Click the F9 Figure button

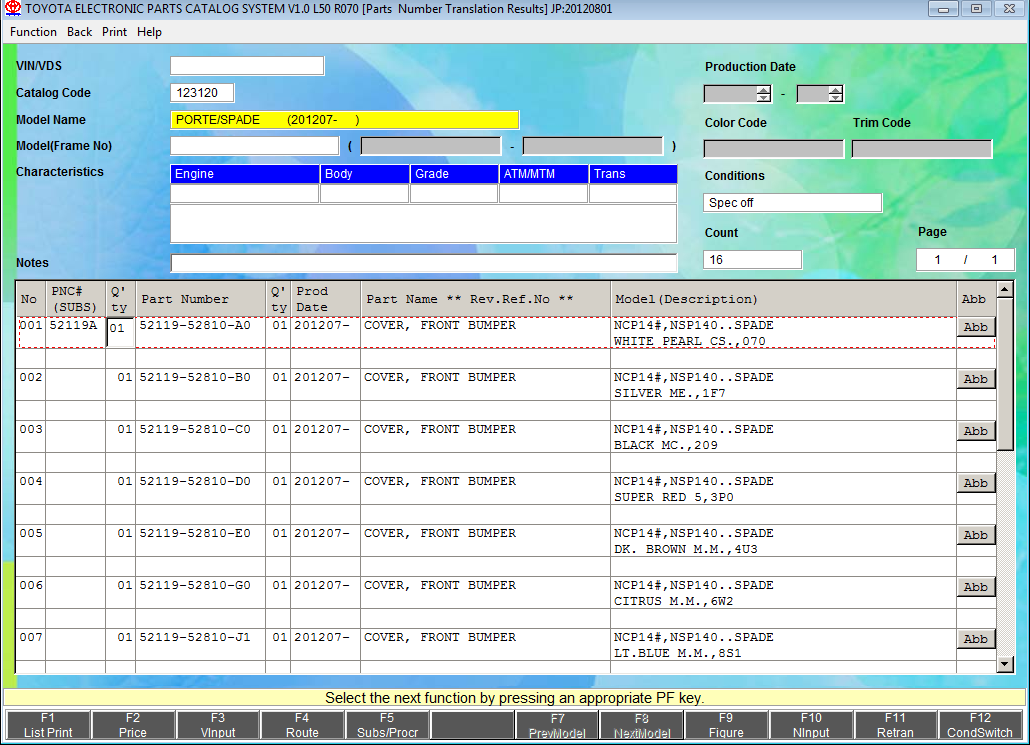point(726,725)
